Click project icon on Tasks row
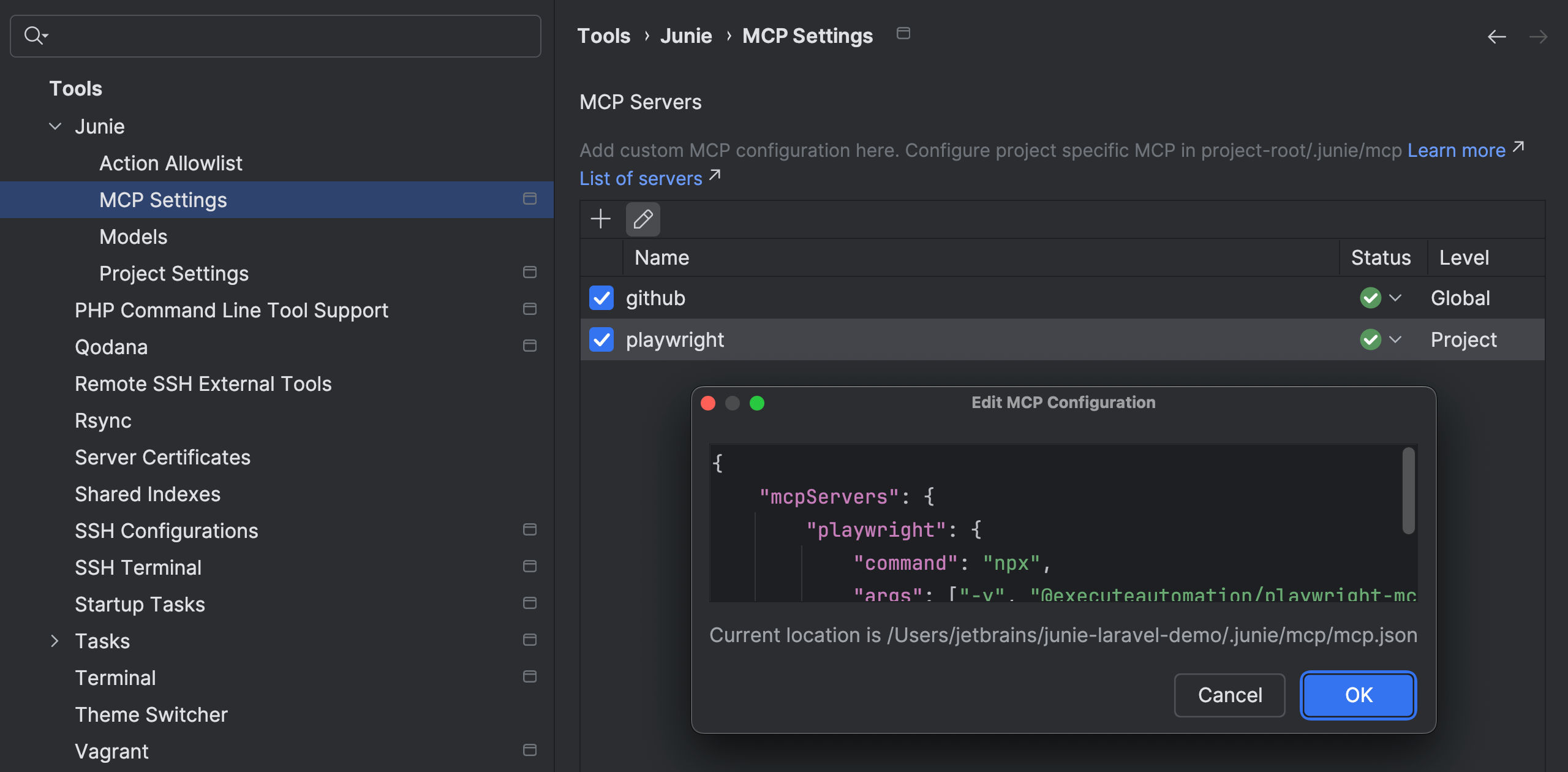The height and width of the screenshot is (772, 1568). click(530, 640)
